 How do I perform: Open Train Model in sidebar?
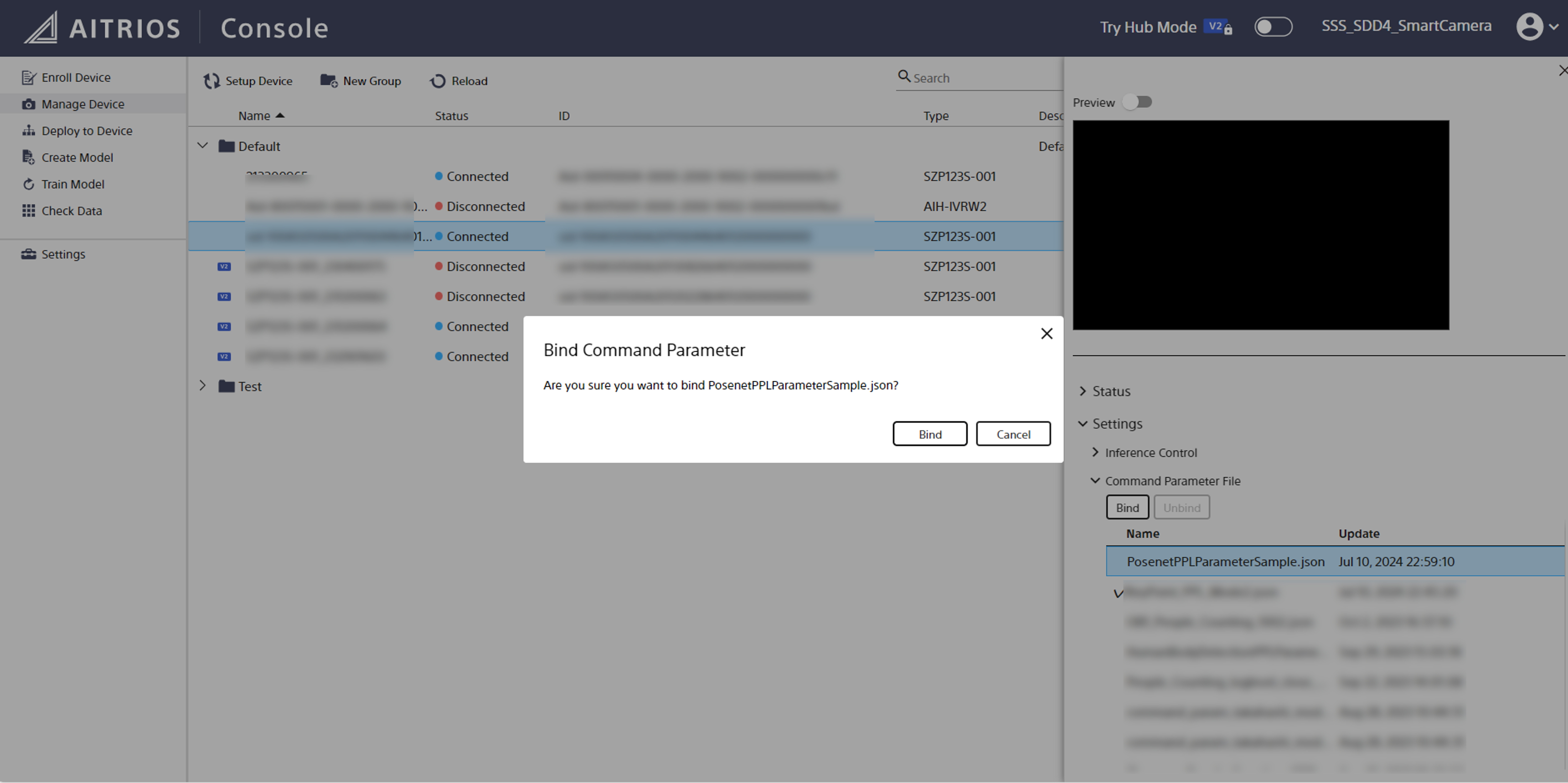tap(72, 184)
